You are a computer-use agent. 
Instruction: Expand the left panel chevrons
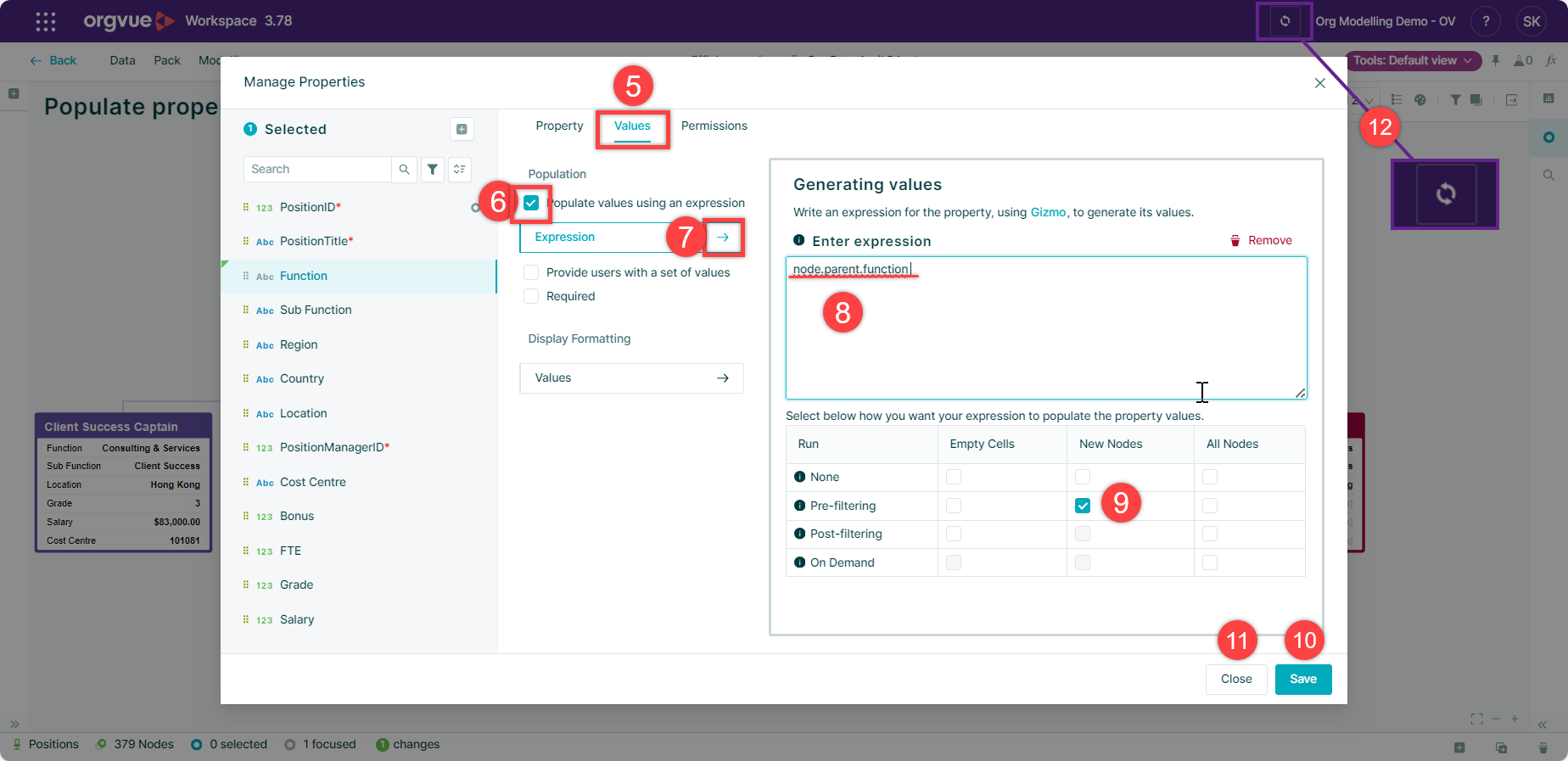[14, 724]
